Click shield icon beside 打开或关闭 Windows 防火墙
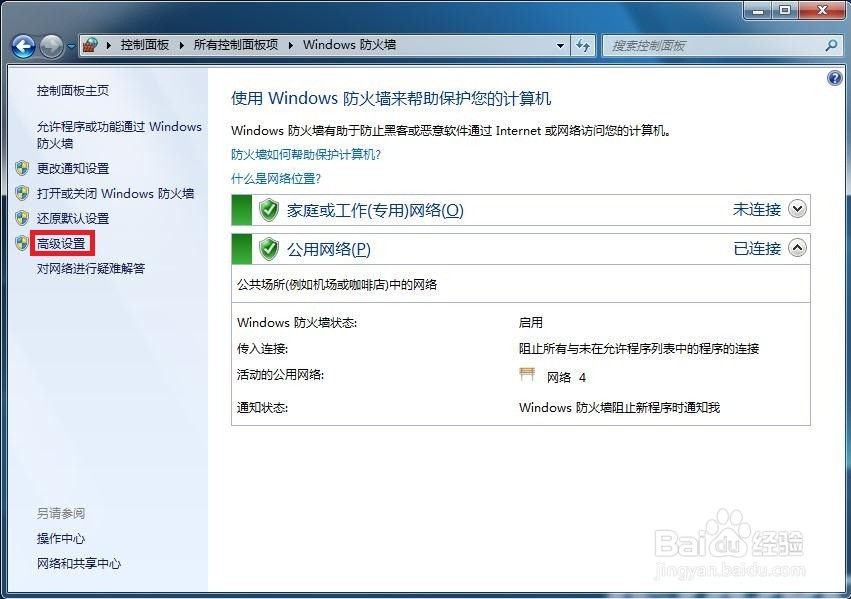Image resolution: width=851 pixels, height=599 pixels. pos(22,193)
